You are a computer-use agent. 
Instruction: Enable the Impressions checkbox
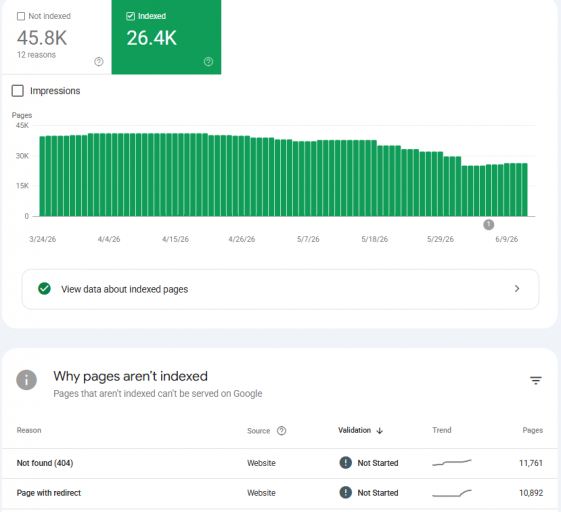tap(18, 91)
